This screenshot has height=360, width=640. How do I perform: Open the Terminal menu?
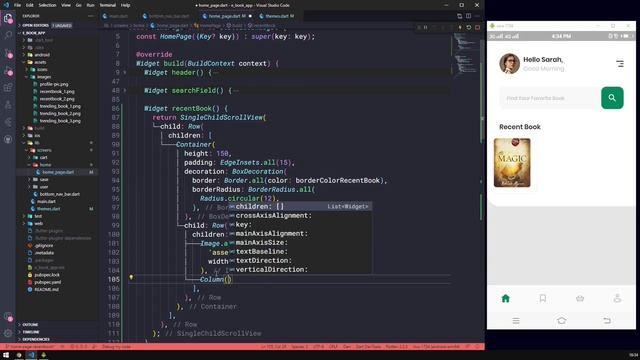pyautogui.click(x=108, y=5)
